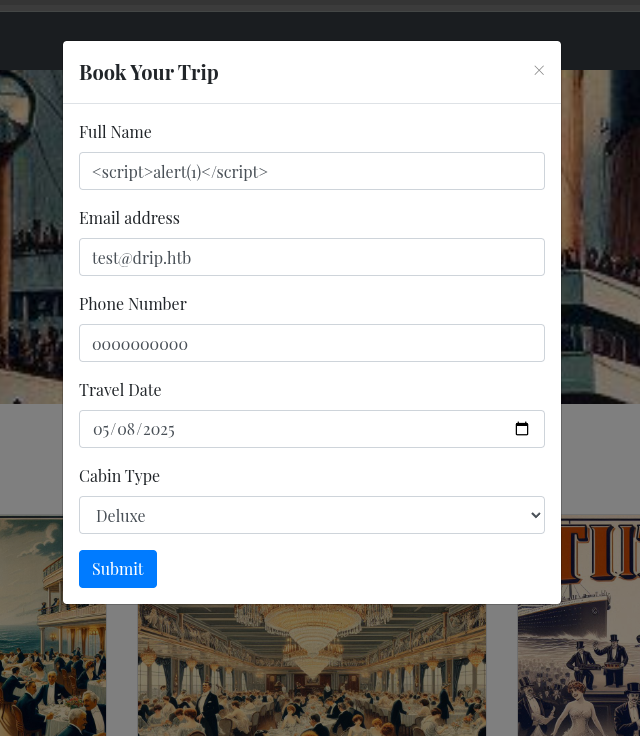Click into the Phone Number field

[312, 343]
